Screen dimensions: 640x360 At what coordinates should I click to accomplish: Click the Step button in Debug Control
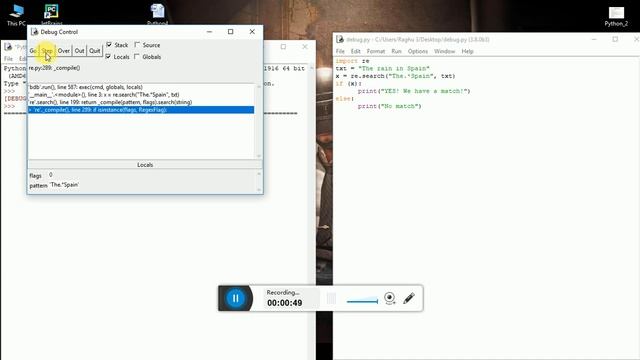[x=47, y=51]
